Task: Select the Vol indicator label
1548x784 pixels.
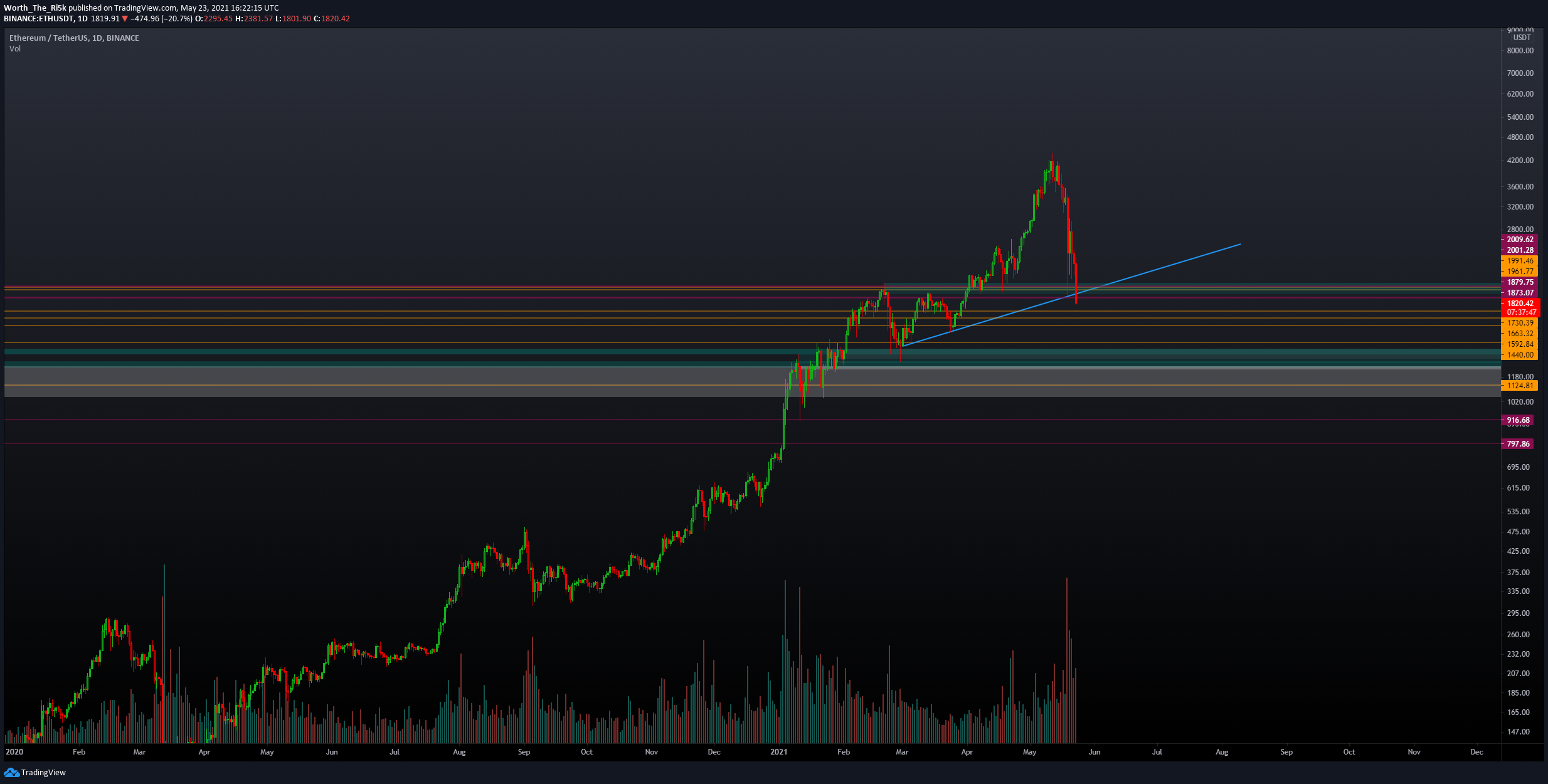Action: pyautogui.click(x=15, y=49)
